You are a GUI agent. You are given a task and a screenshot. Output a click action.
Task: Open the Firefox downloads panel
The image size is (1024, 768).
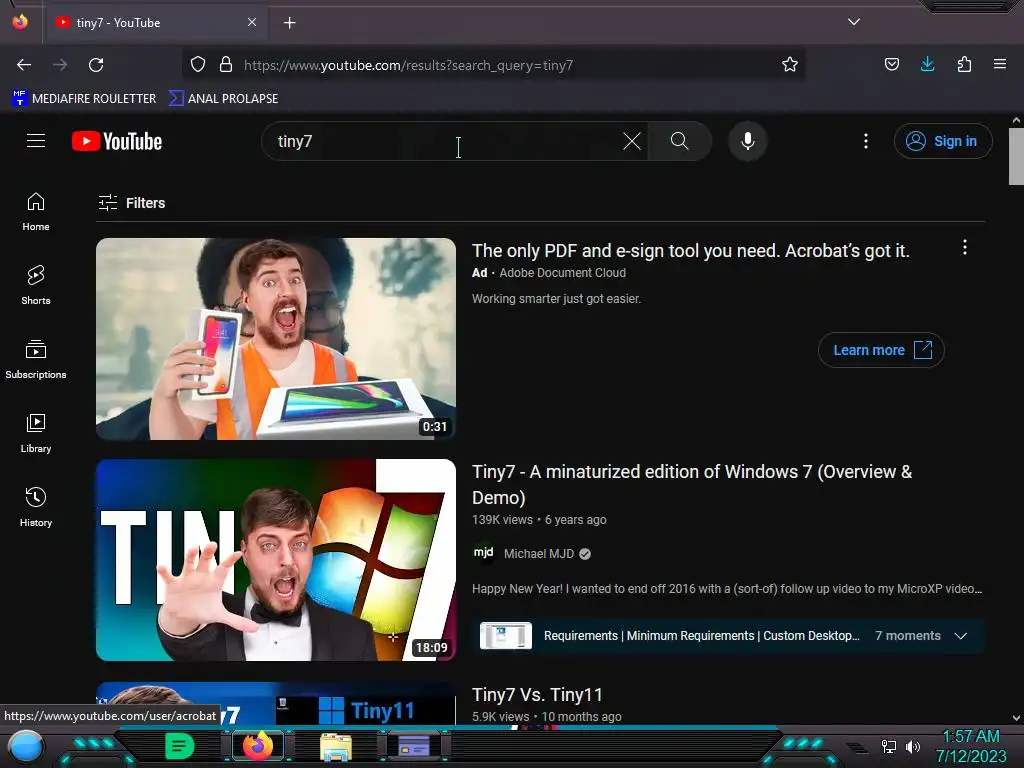927,65
